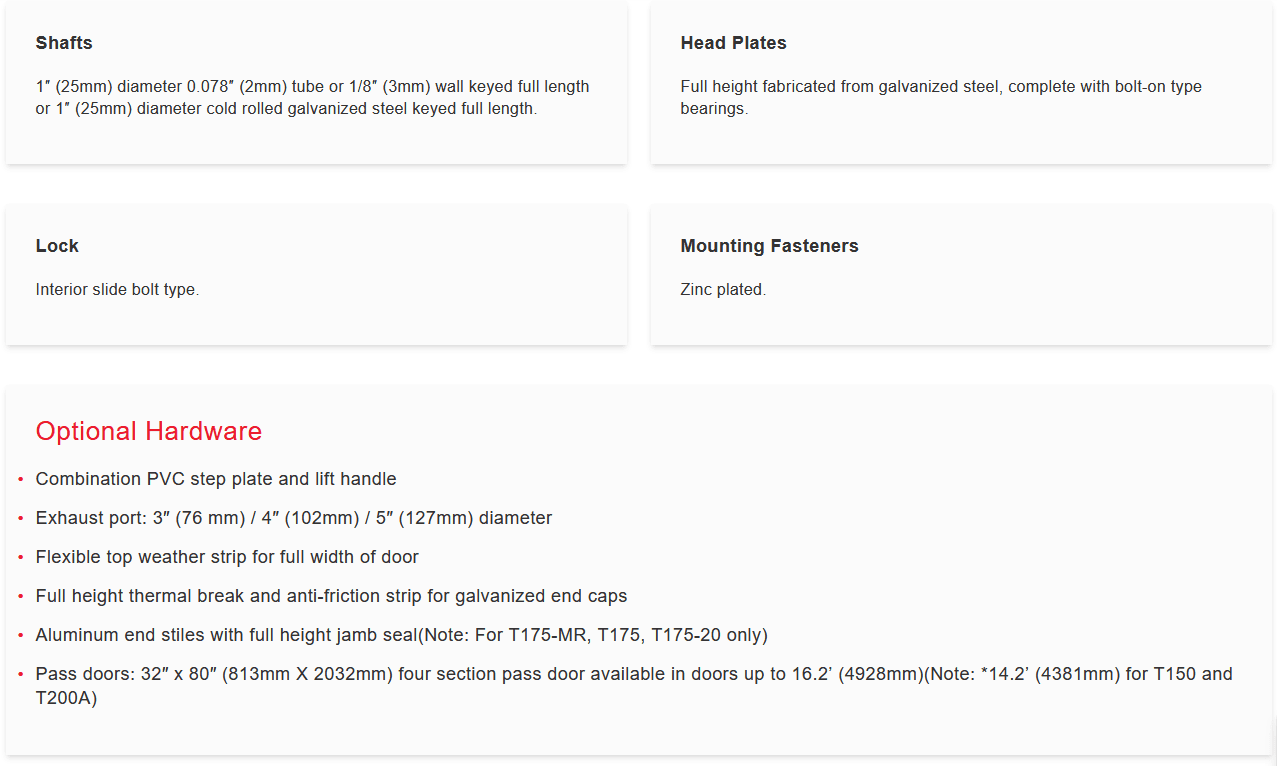Click the red bullet beside Flexible top weather strip
1277x766 pixels.
(21, 558)
